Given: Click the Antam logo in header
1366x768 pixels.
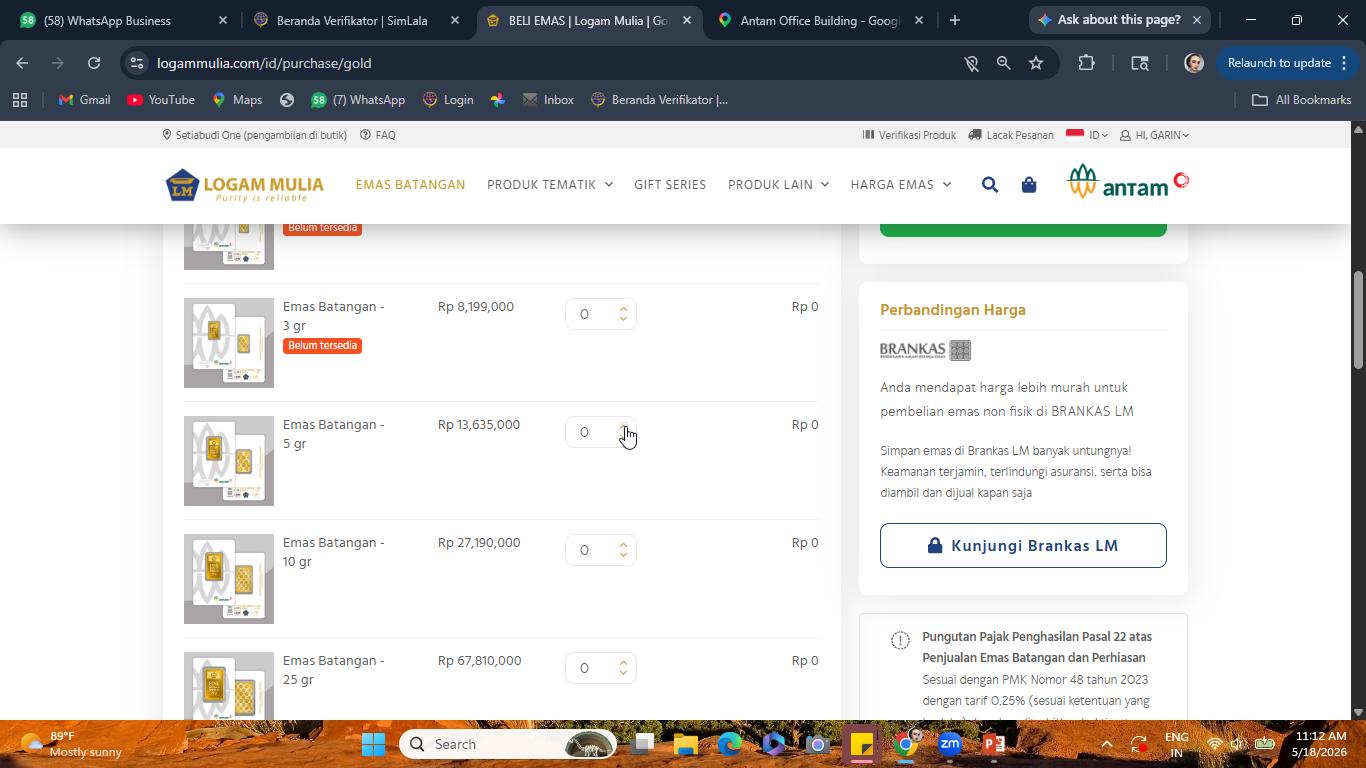Looking at the screenshot, I should [1128, 182].
